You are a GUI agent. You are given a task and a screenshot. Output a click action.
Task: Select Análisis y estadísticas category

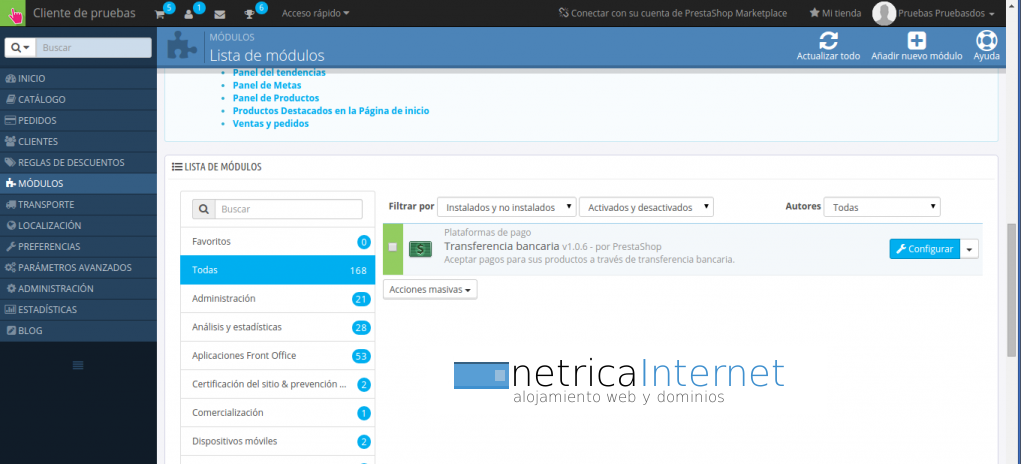click(277, 327)
